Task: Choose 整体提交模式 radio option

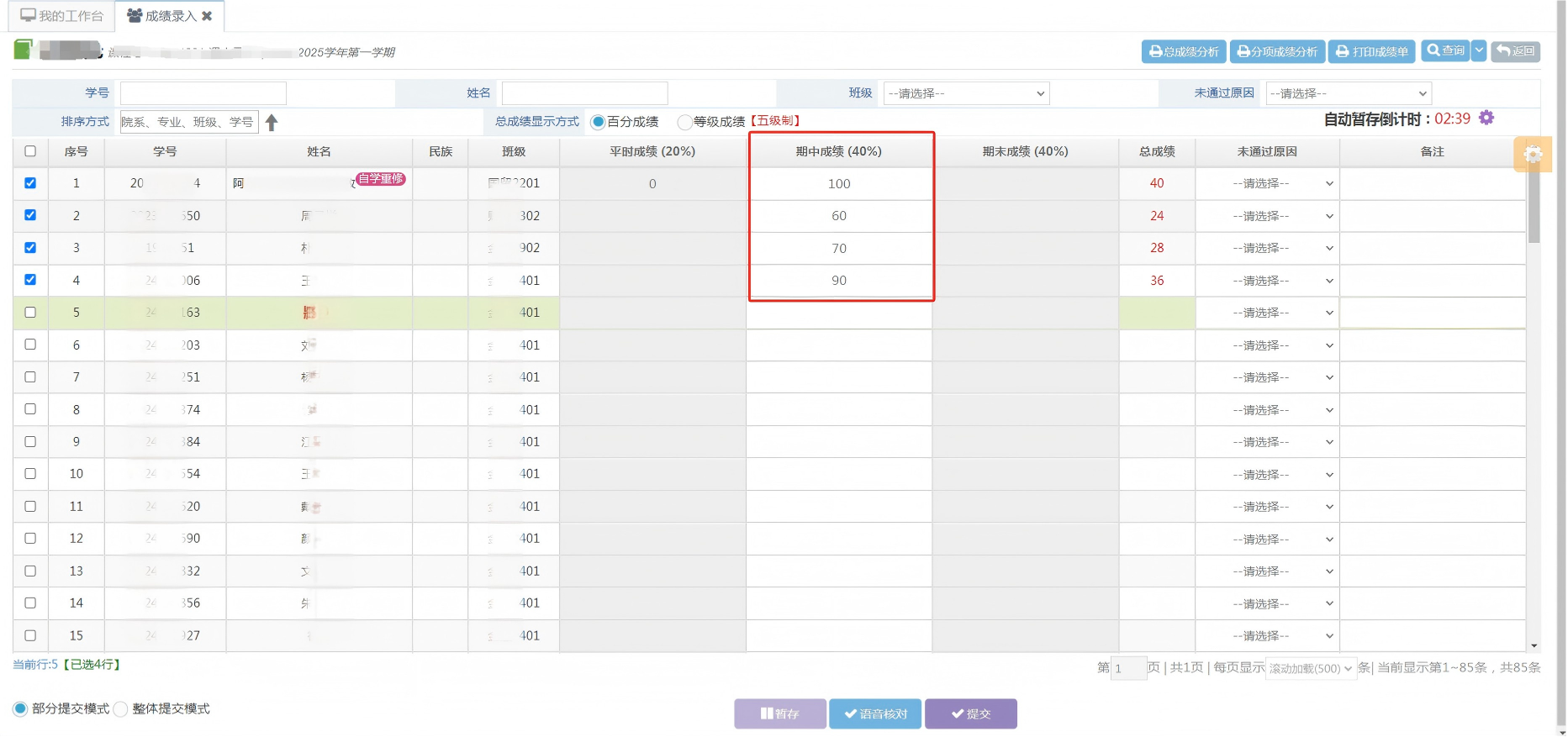Action: (120, 708)
